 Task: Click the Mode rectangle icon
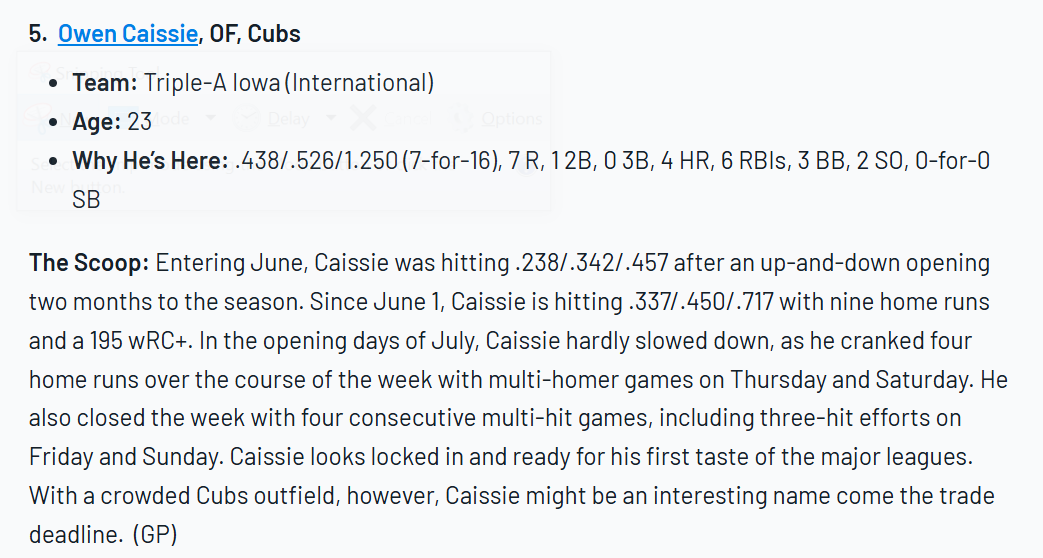click(x=122, y=118)
